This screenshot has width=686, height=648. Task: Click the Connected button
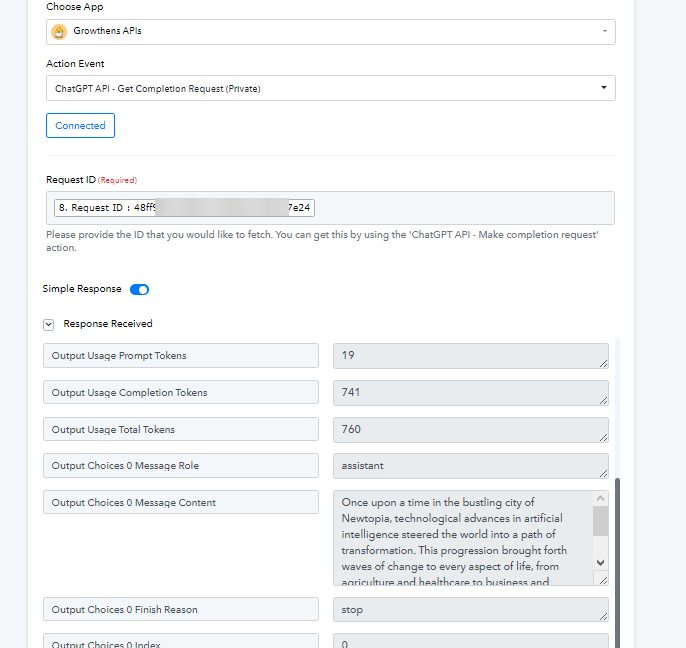pos(80,126)
